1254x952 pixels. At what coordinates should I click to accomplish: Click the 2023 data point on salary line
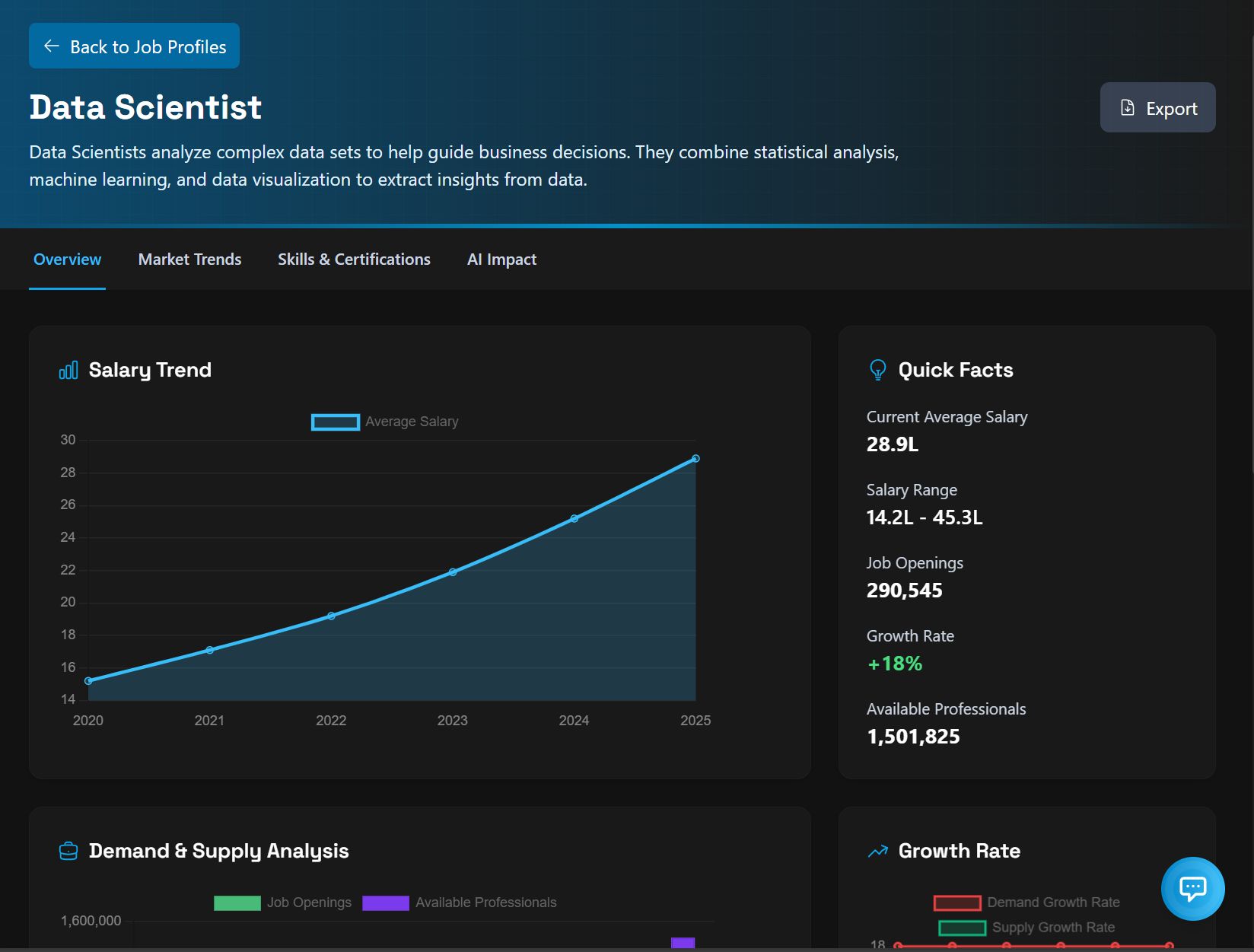(453, 572)
